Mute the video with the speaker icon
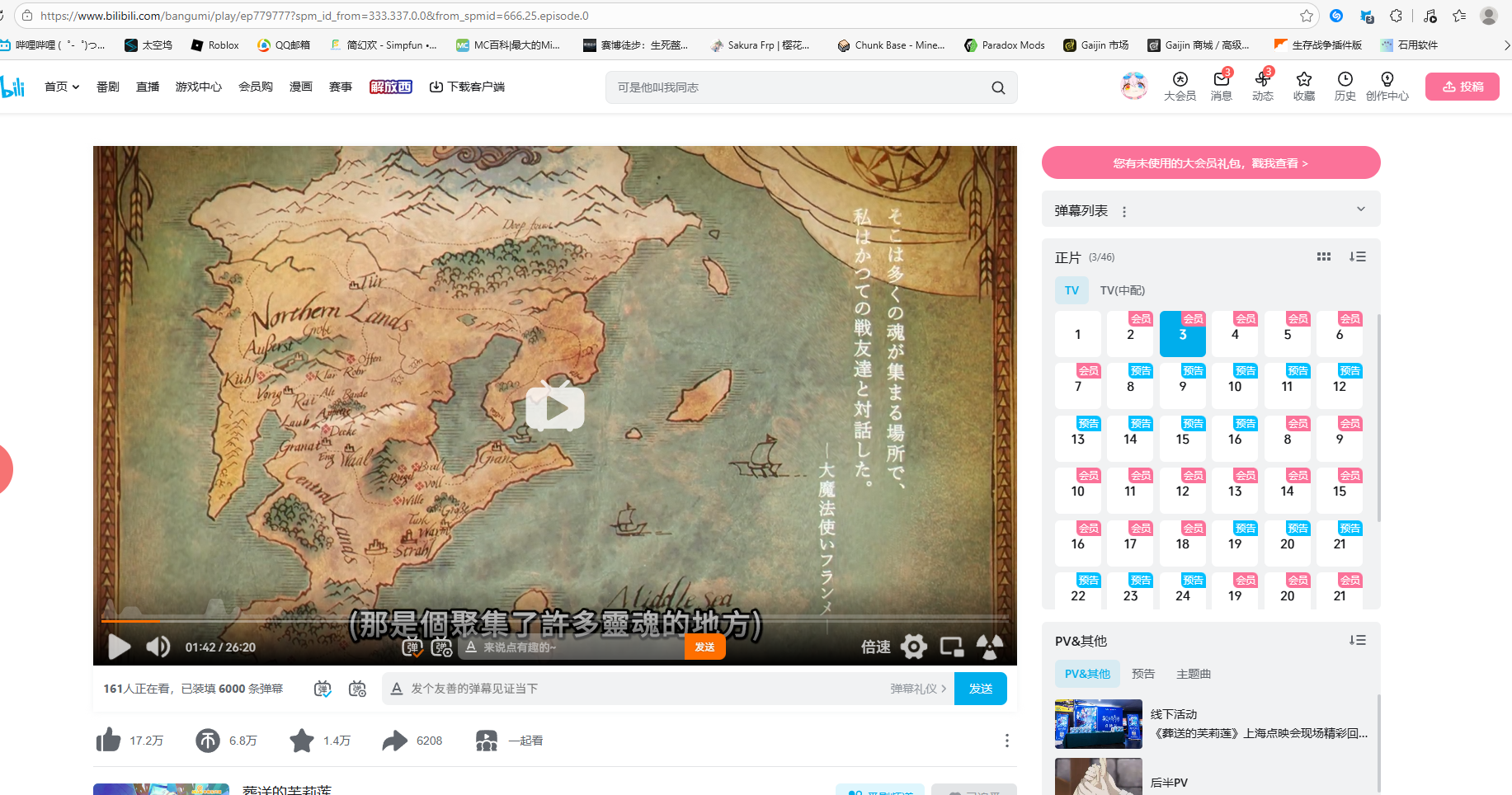The height and width of the screenshot is (795, 1512). [x=158, y=647]
